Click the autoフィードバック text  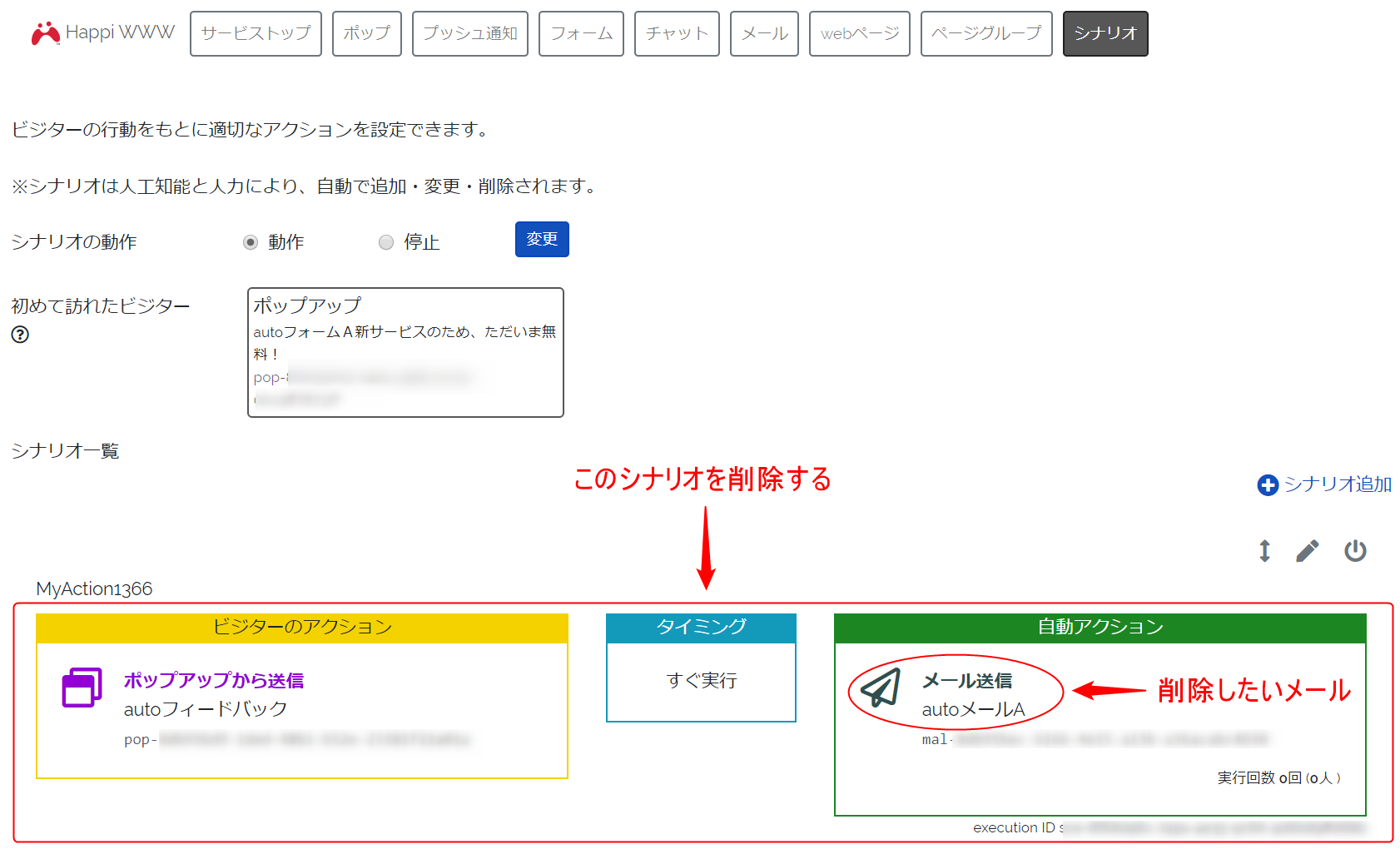(x=206, y=709)
